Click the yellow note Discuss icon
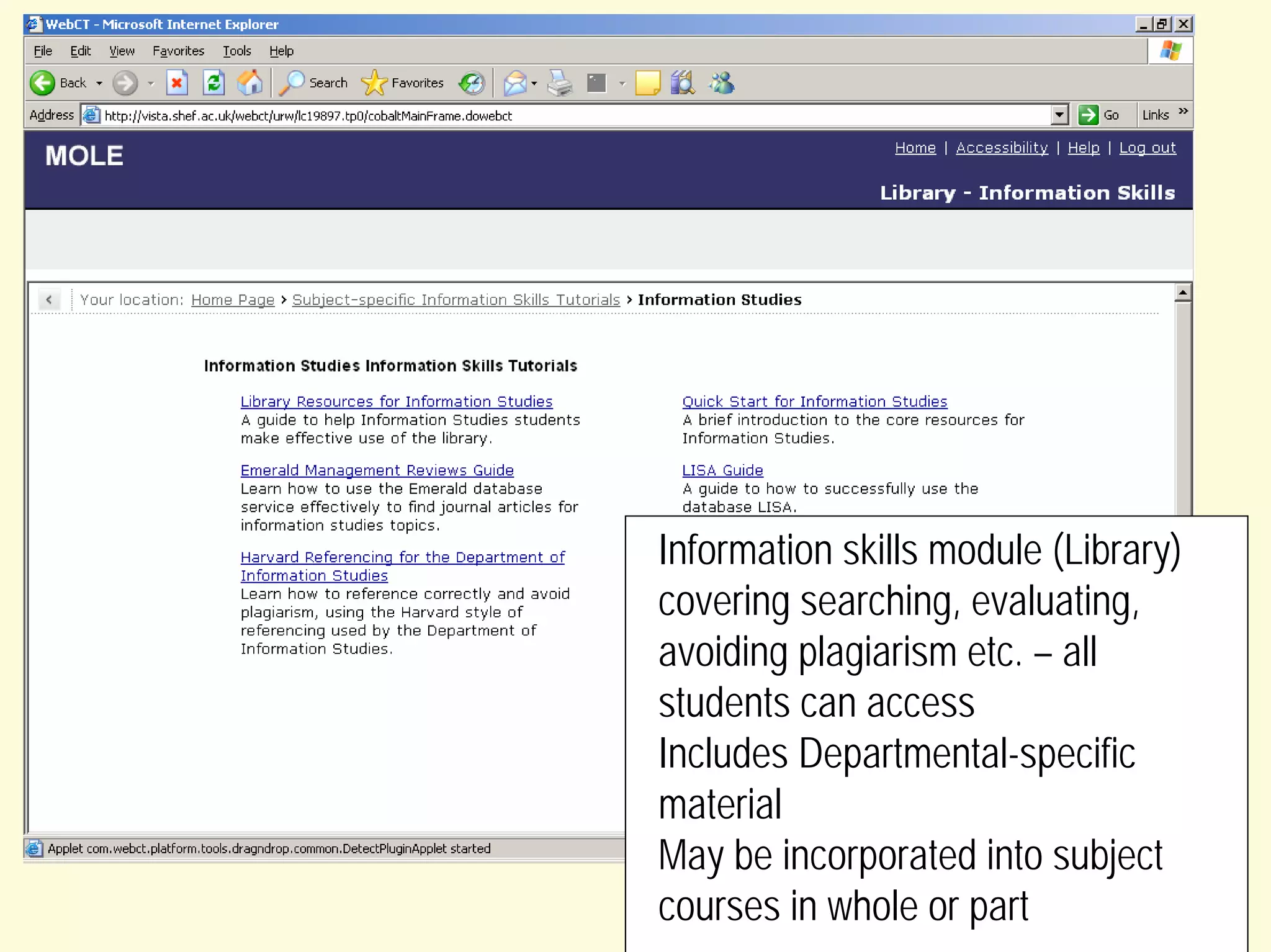The image size is (1271, 952). coord(647,83)
